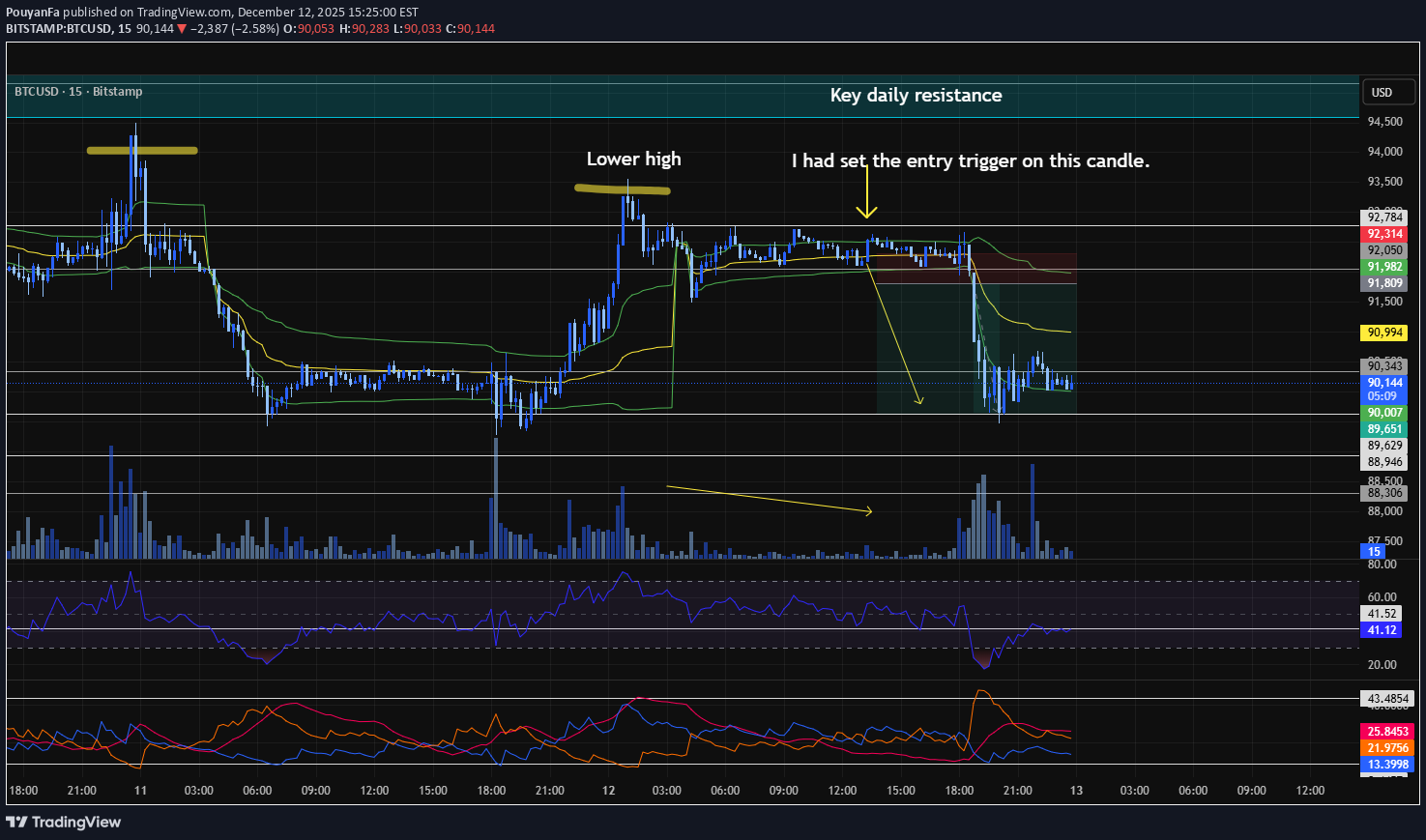Open the BTCUSD · 15 · Bitstamp legend
This screenshot has width=1426, height=840.
click(x=78, y=92)
